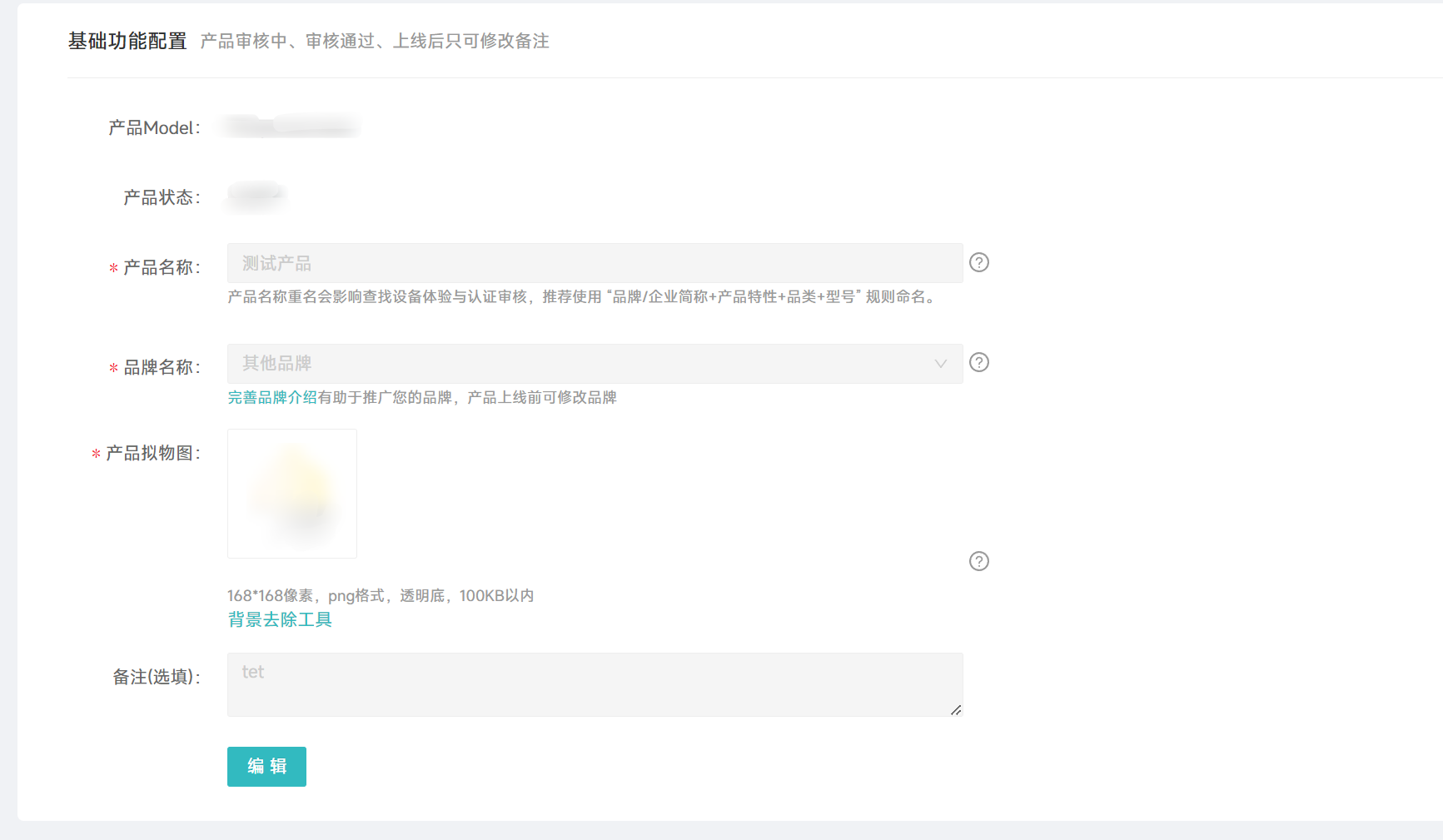Image resolution: width=1443 pixels, height=840 pixels.
Task: Click into the 备注 textarea containing tet
Action: (x=595, y=684)
